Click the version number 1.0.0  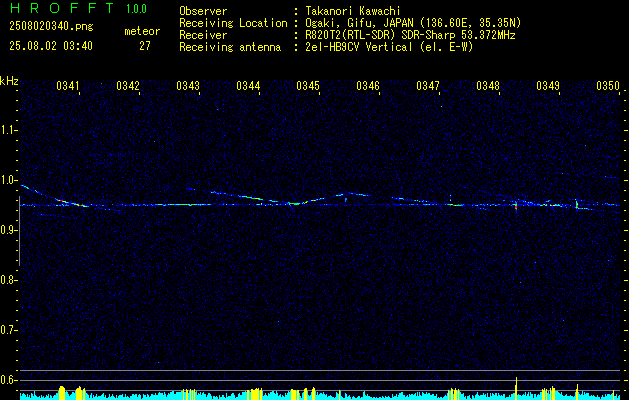tap(136, 8)
